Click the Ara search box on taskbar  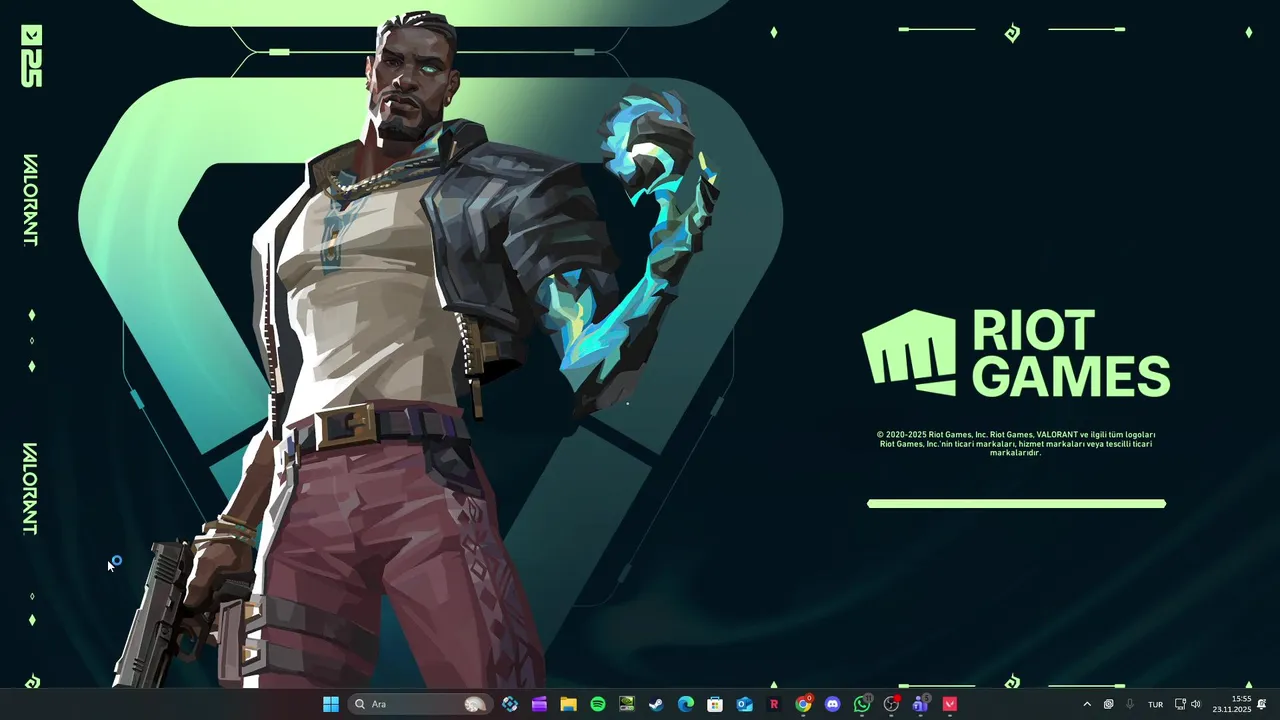(x=420, y=704)
